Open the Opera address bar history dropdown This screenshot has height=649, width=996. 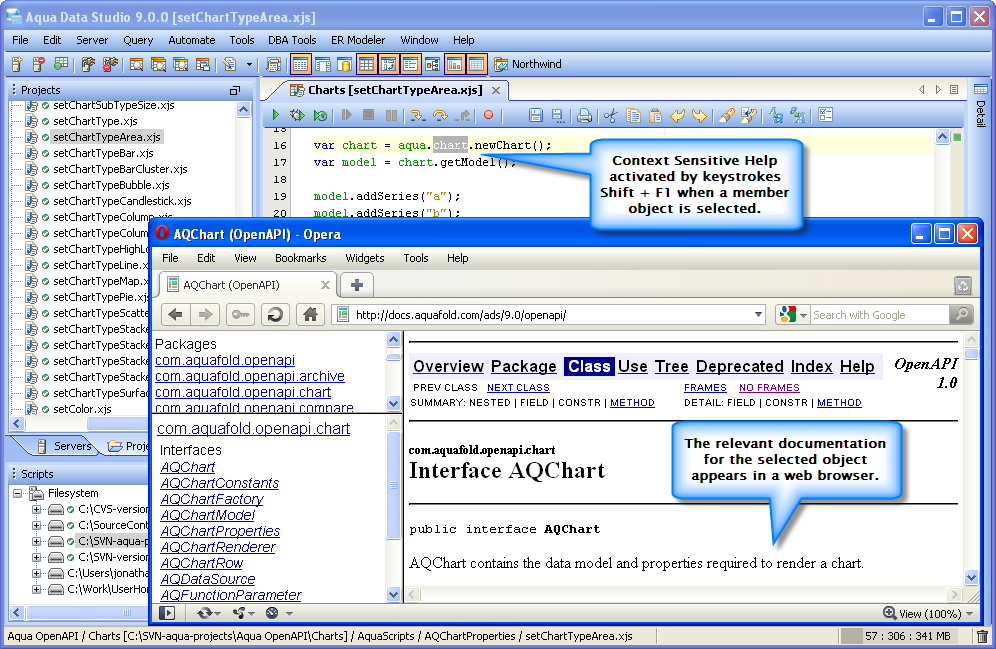tap(758, 314)
